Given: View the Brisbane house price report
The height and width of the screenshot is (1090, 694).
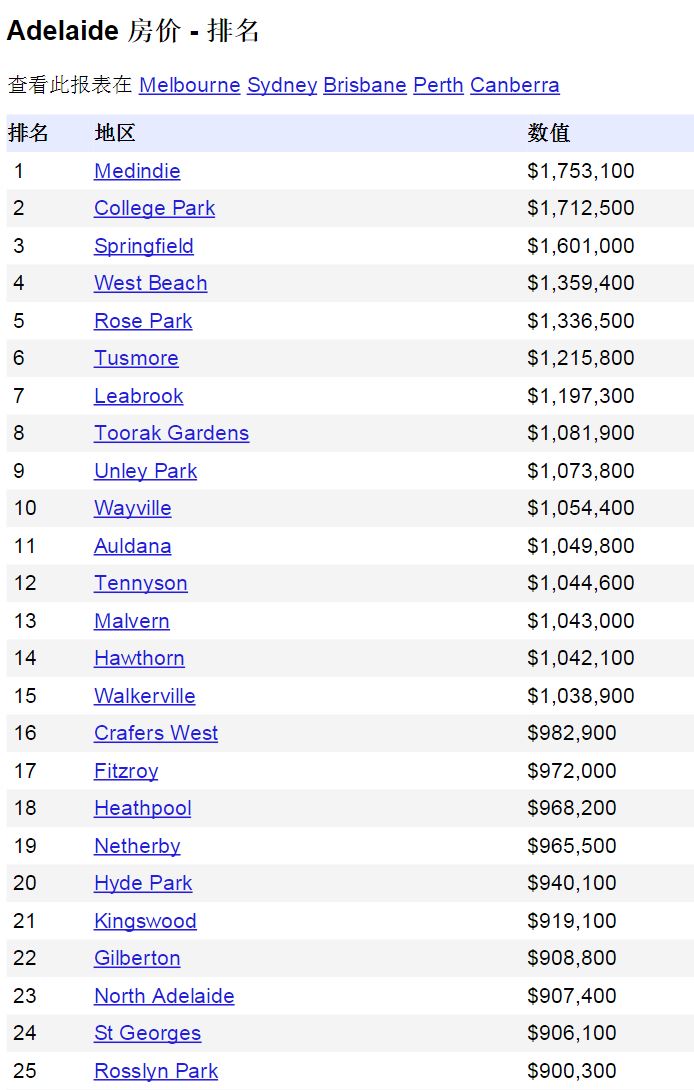Looking at the screenshot, I should pos(364,85).
